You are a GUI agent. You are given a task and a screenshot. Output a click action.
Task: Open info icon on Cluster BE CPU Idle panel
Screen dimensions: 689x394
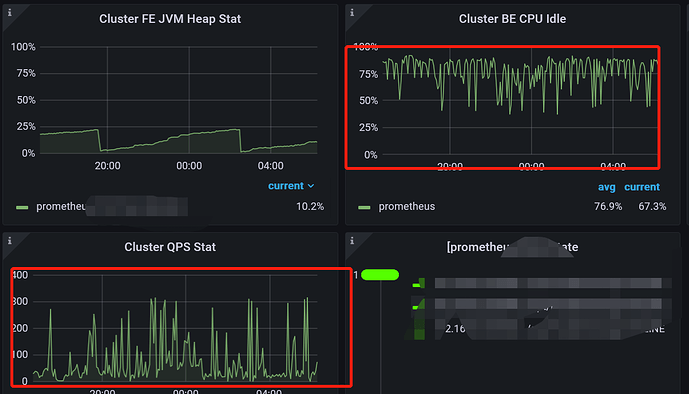[x=352, y=13]
